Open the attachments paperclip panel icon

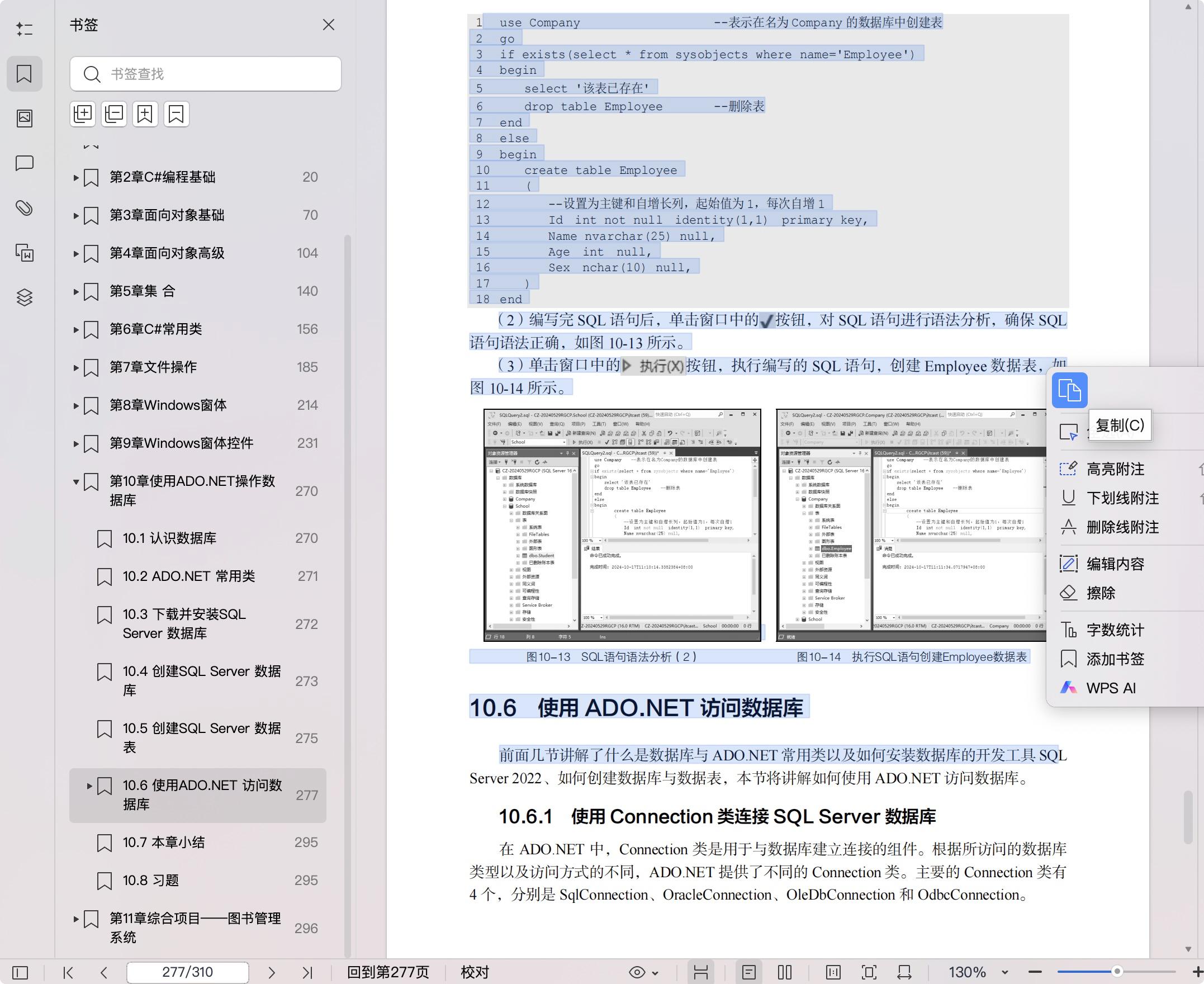pyautogui.click(x=25, y=208)
